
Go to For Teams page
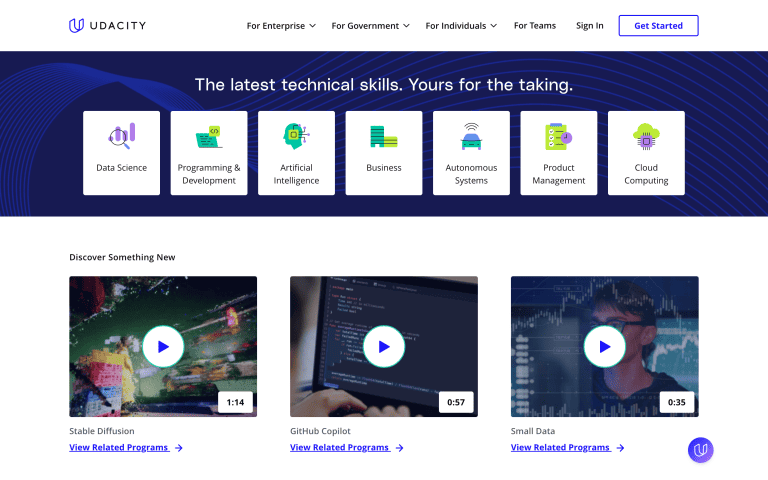coord(535,25)
